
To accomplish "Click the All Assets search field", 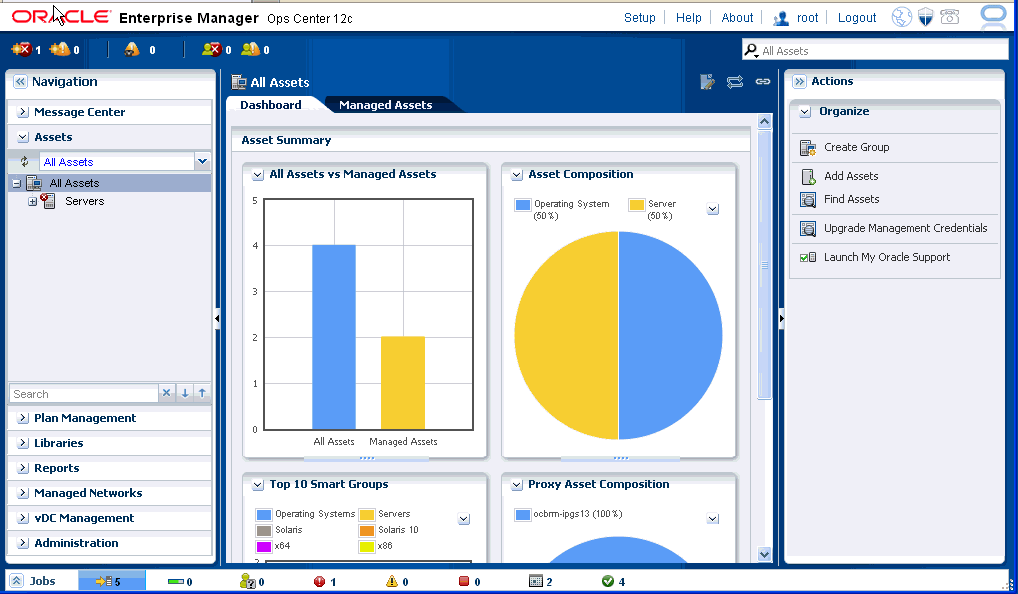I will click(875, 51).
